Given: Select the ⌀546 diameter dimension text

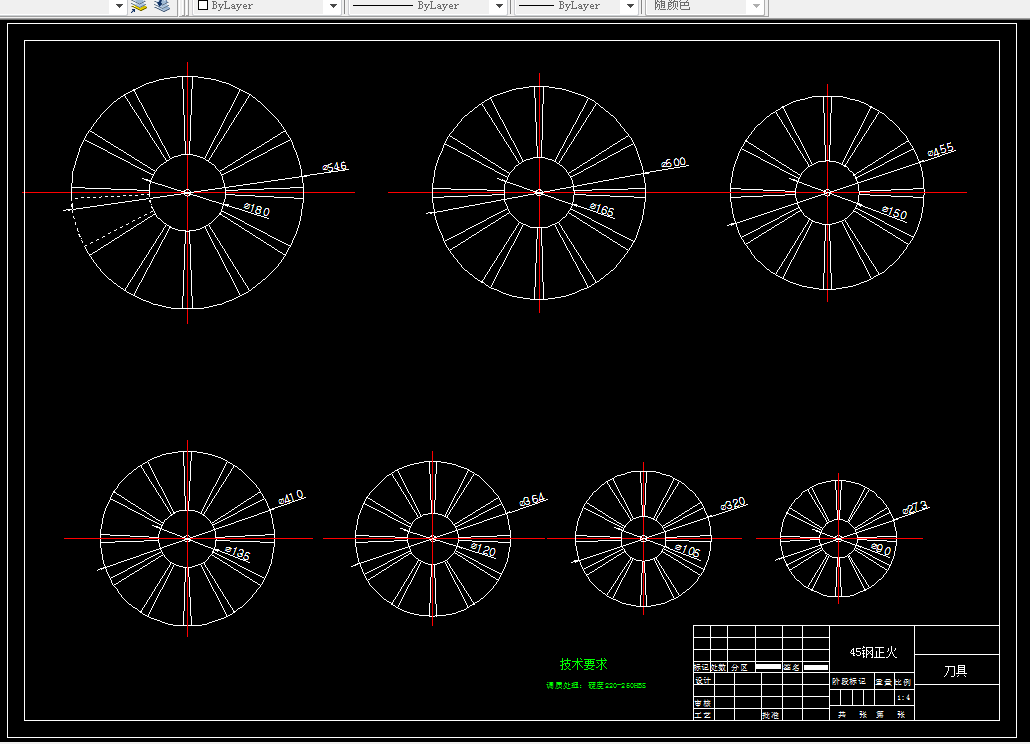Looking at the screenshot, I should (x=334, y=167).
